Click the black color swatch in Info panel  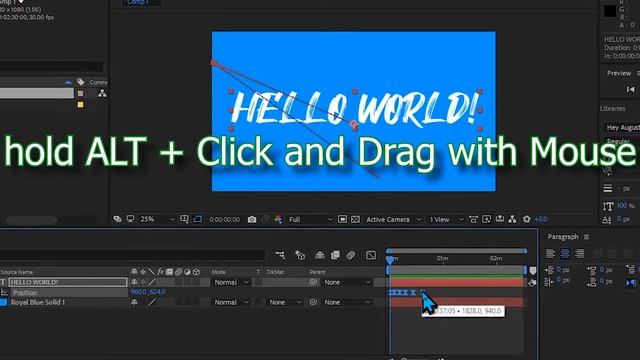point(610,11)
